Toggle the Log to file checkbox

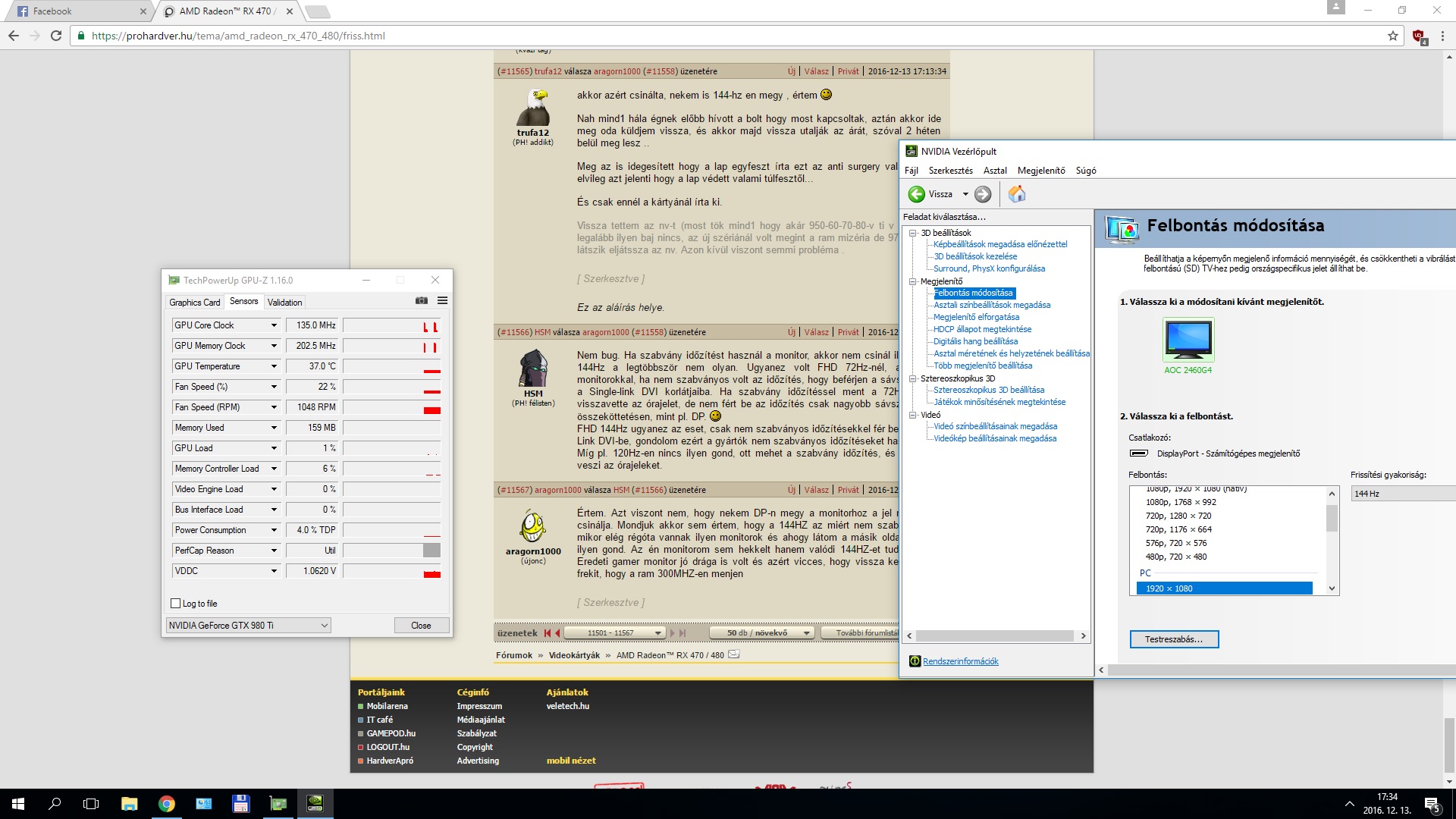[176, 604]
